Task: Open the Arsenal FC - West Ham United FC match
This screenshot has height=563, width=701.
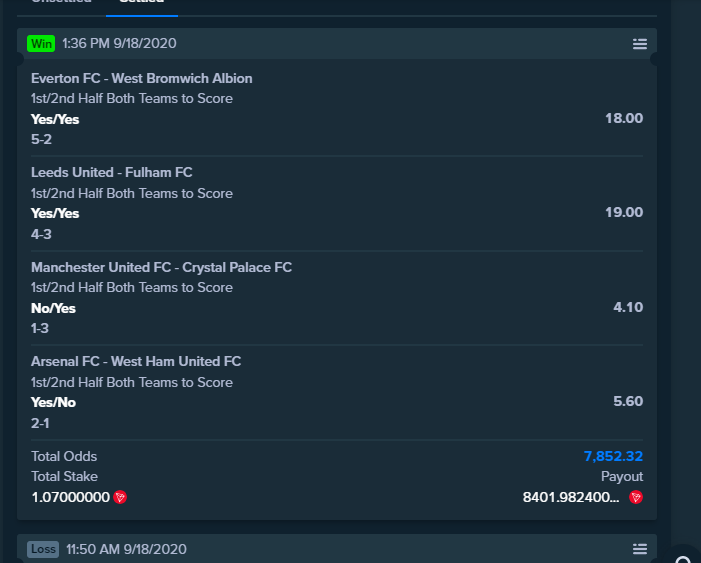Action: (x=136, y=361)
